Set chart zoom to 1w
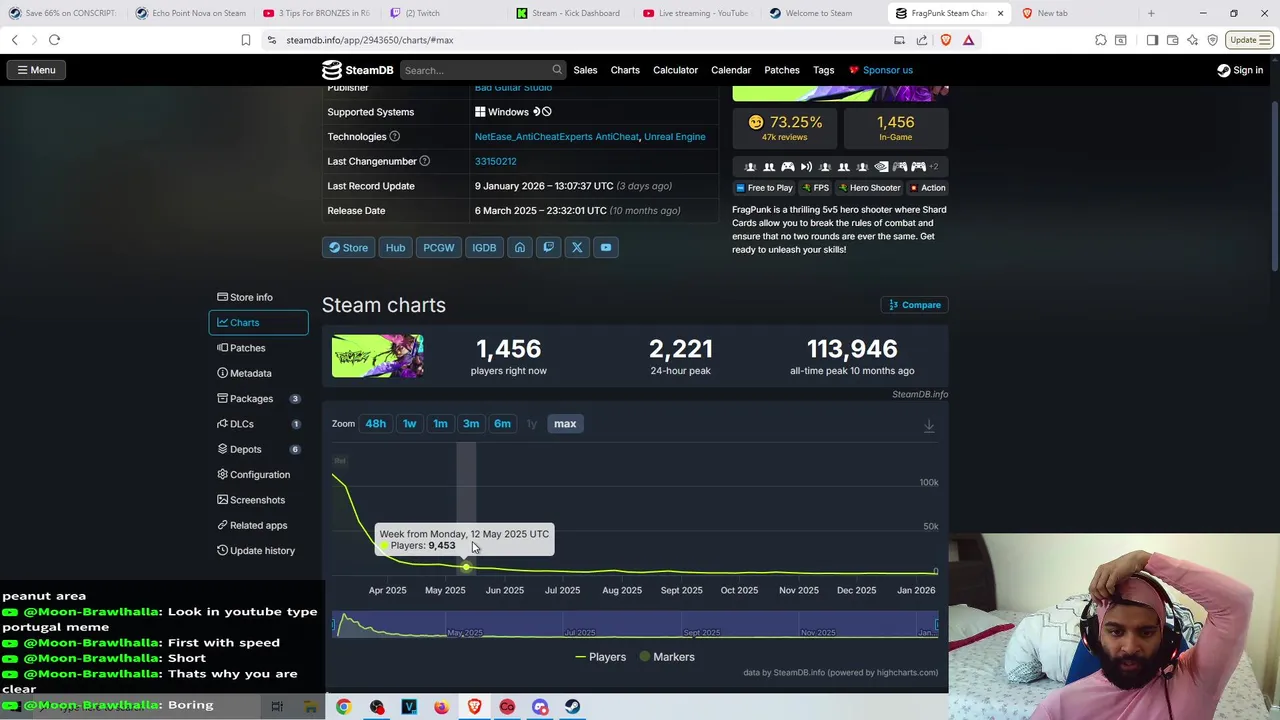Viewport: 1280px width, 720px height. click(x=409, y=424)
